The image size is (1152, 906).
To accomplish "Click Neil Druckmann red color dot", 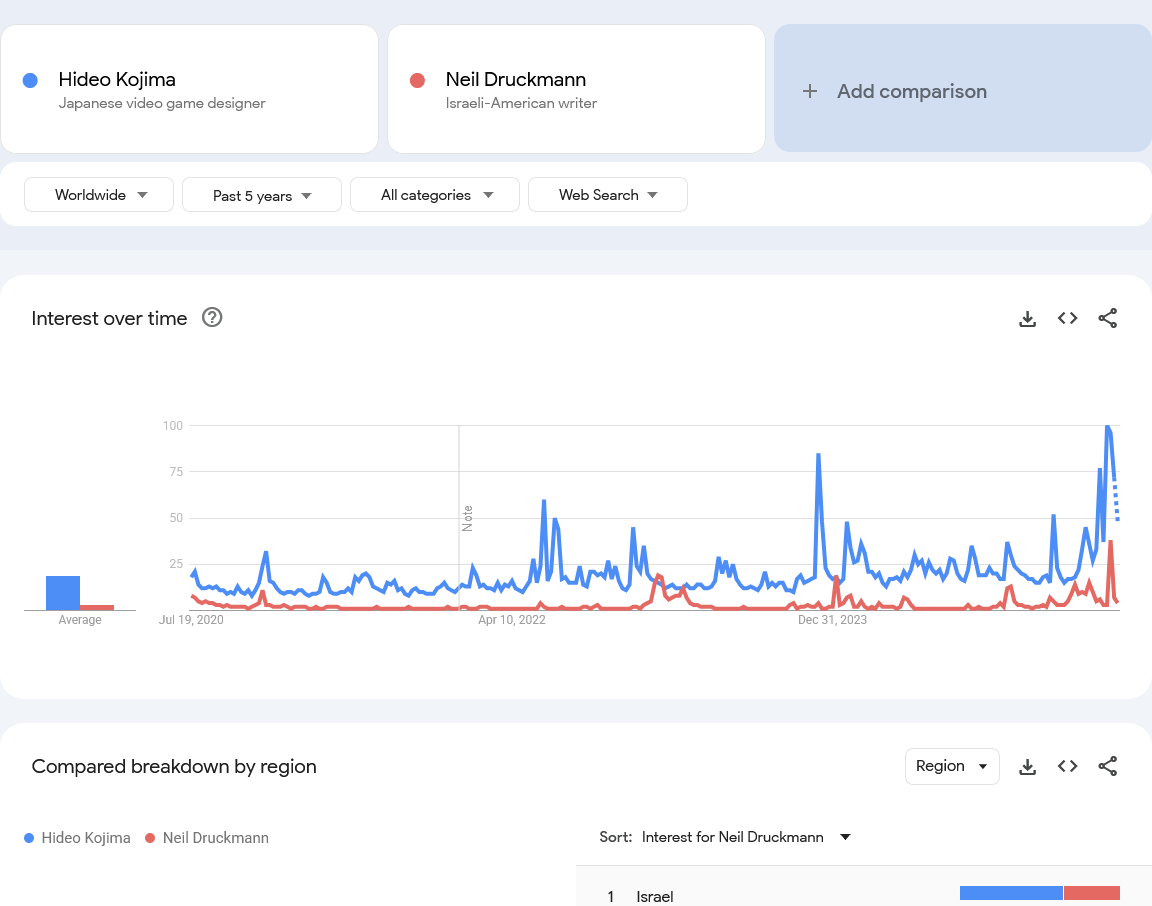I will click(x=417, y=80).
